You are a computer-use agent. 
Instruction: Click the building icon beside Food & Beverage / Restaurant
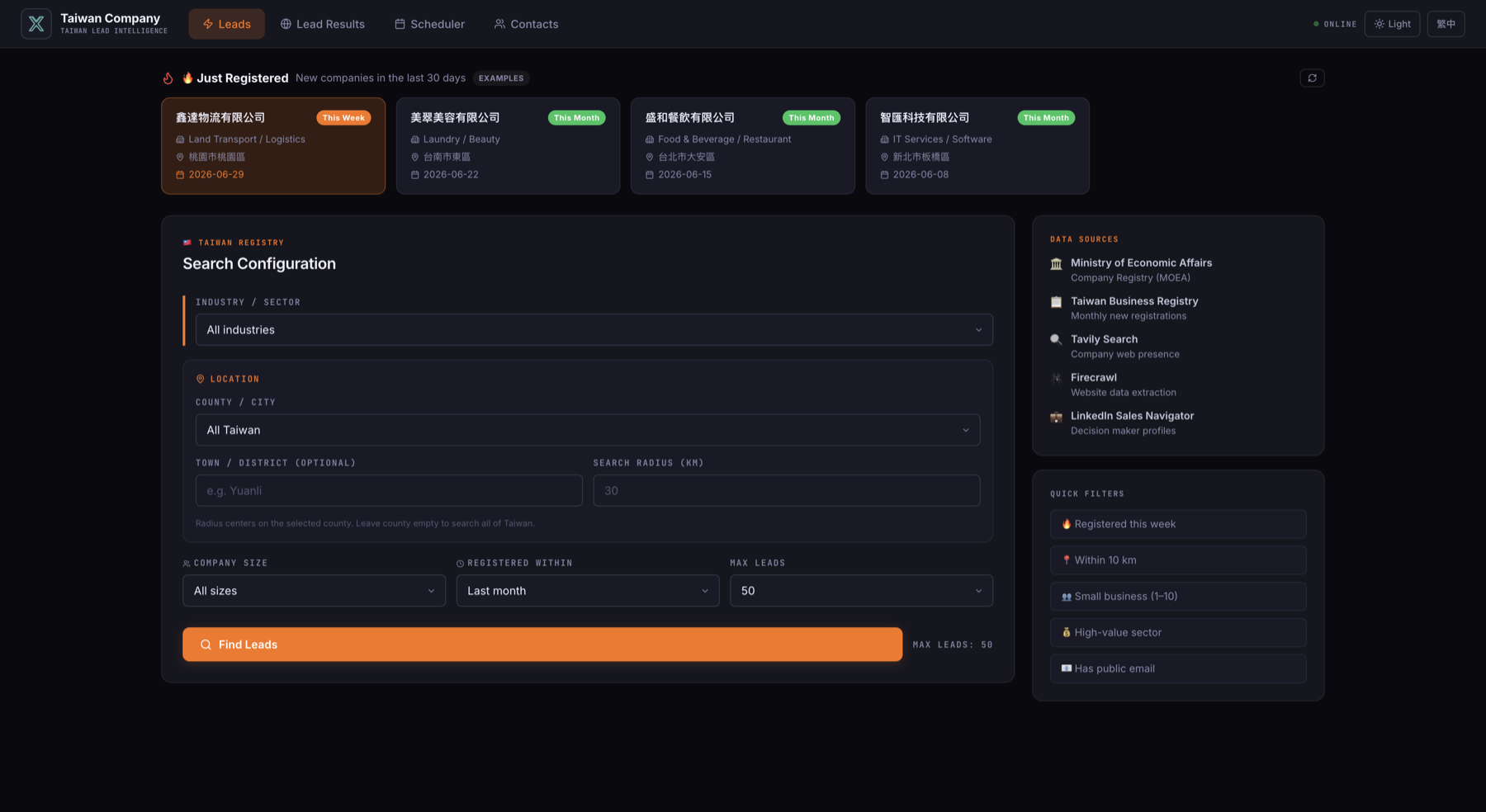pyautogui.click(x=650, y=139)
